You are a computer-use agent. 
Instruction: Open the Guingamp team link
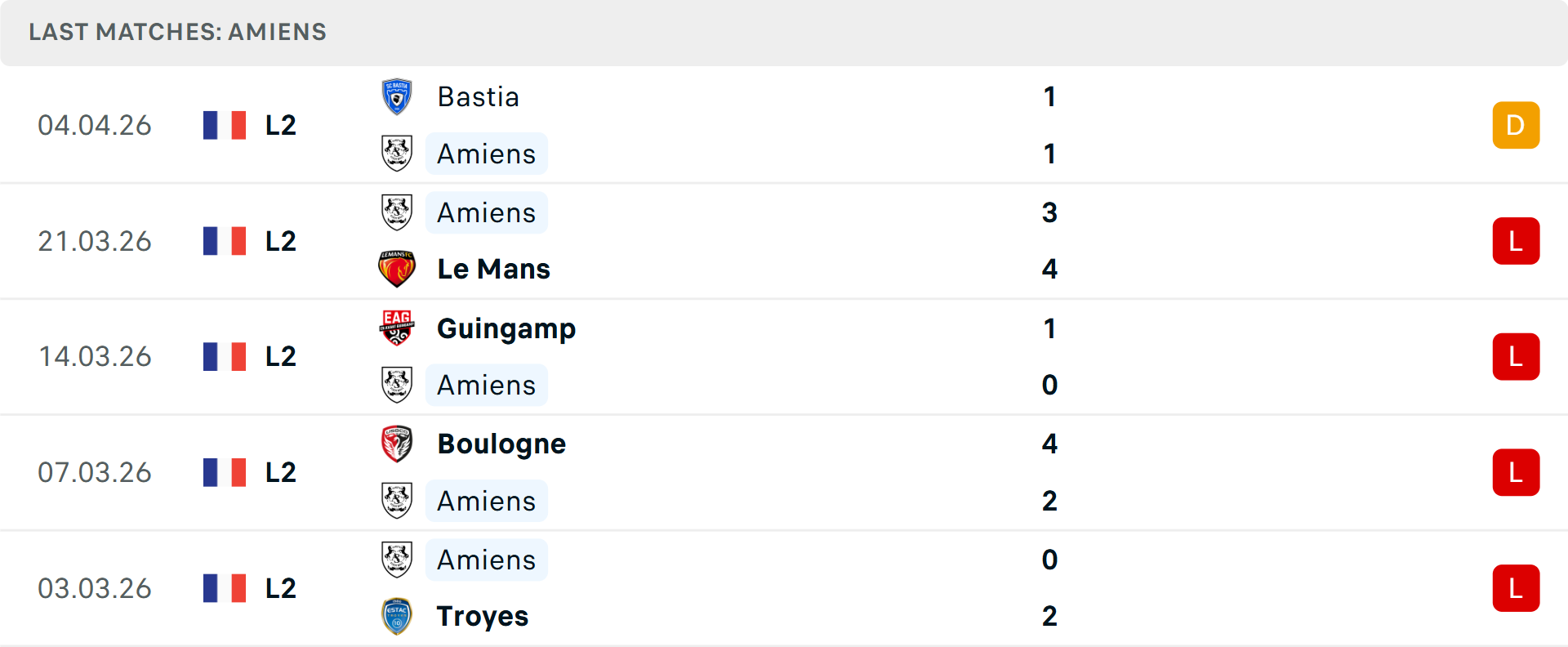click(x=506, y=328)
